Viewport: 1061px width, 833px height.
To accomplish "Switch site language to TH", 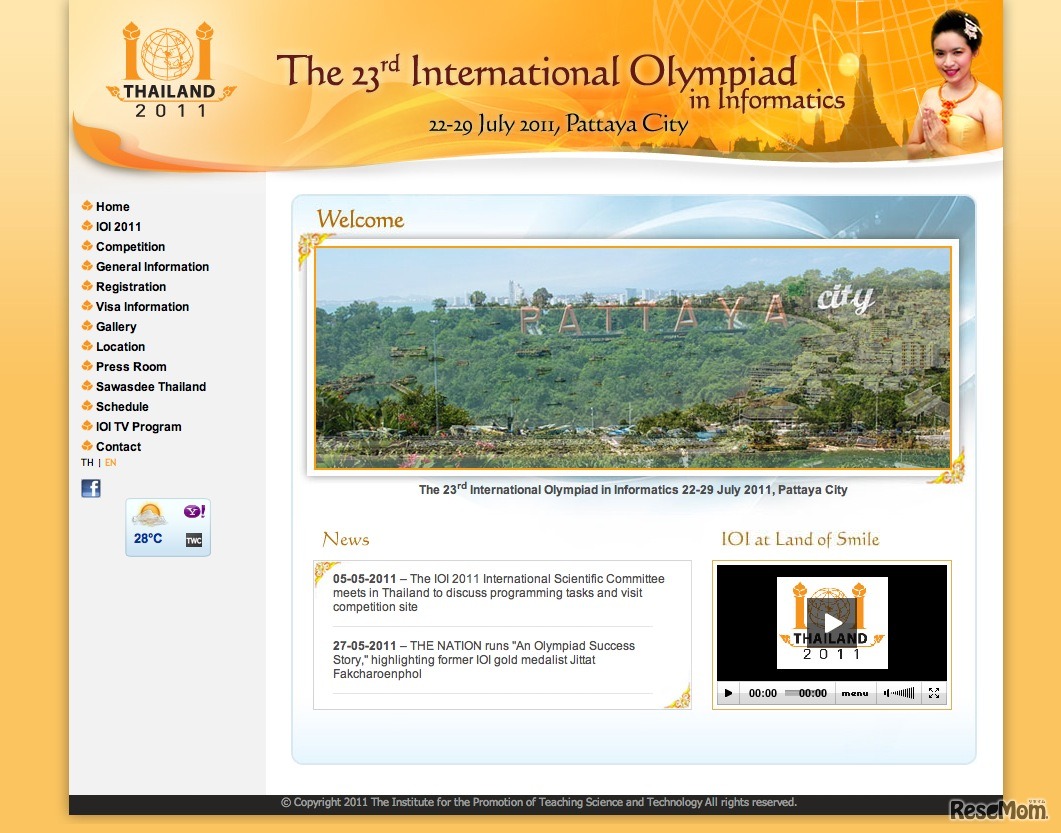I will point(87,462).
